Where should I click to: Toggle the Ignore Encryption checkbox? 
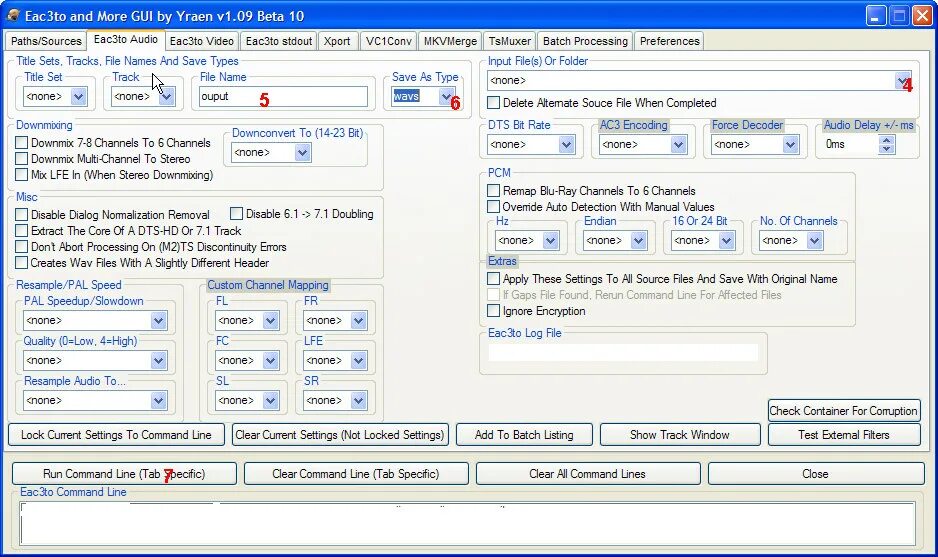pos(494,311)
